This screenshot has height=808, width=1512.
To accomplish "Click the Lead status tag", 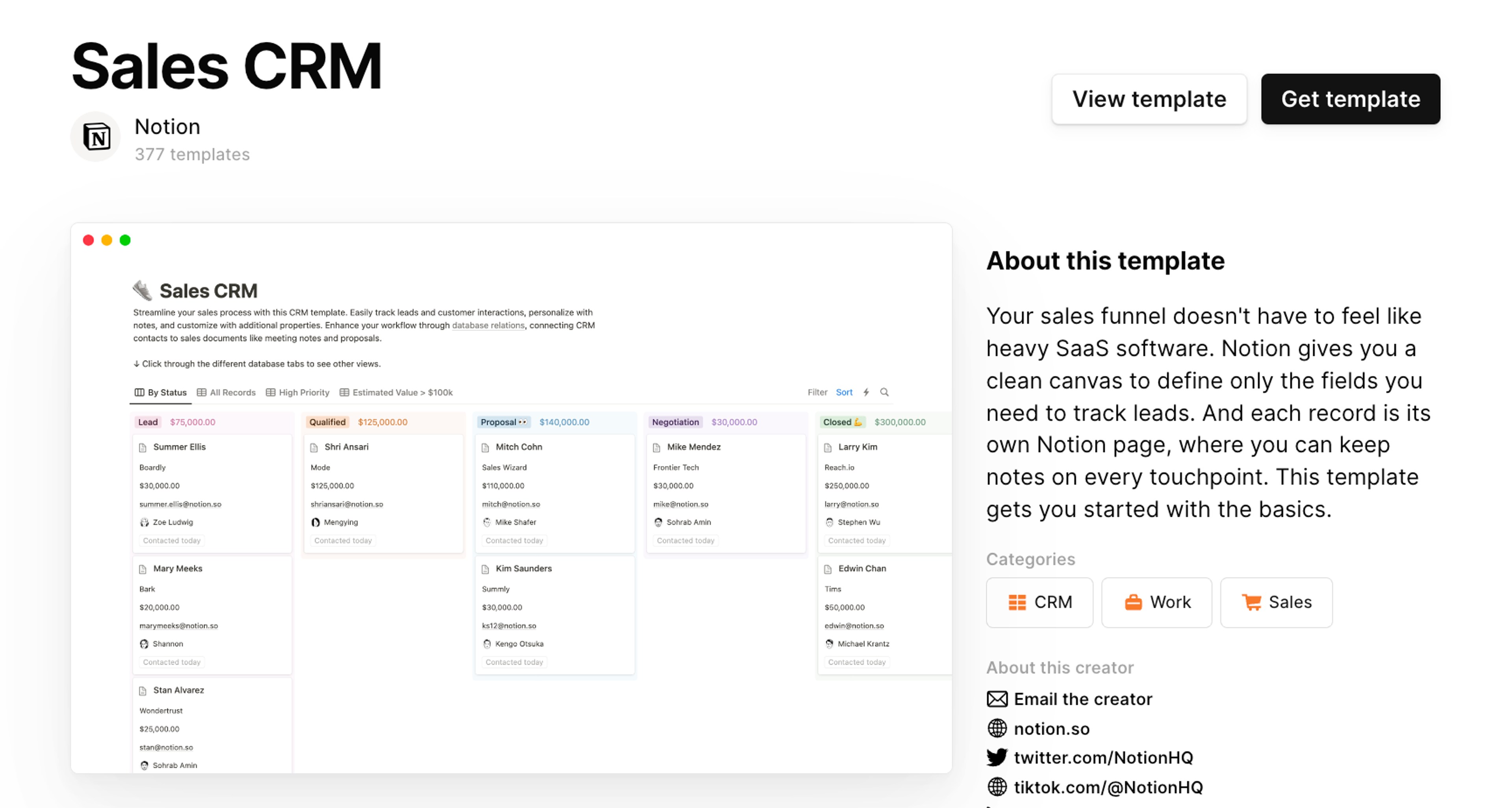I will 148,422.
